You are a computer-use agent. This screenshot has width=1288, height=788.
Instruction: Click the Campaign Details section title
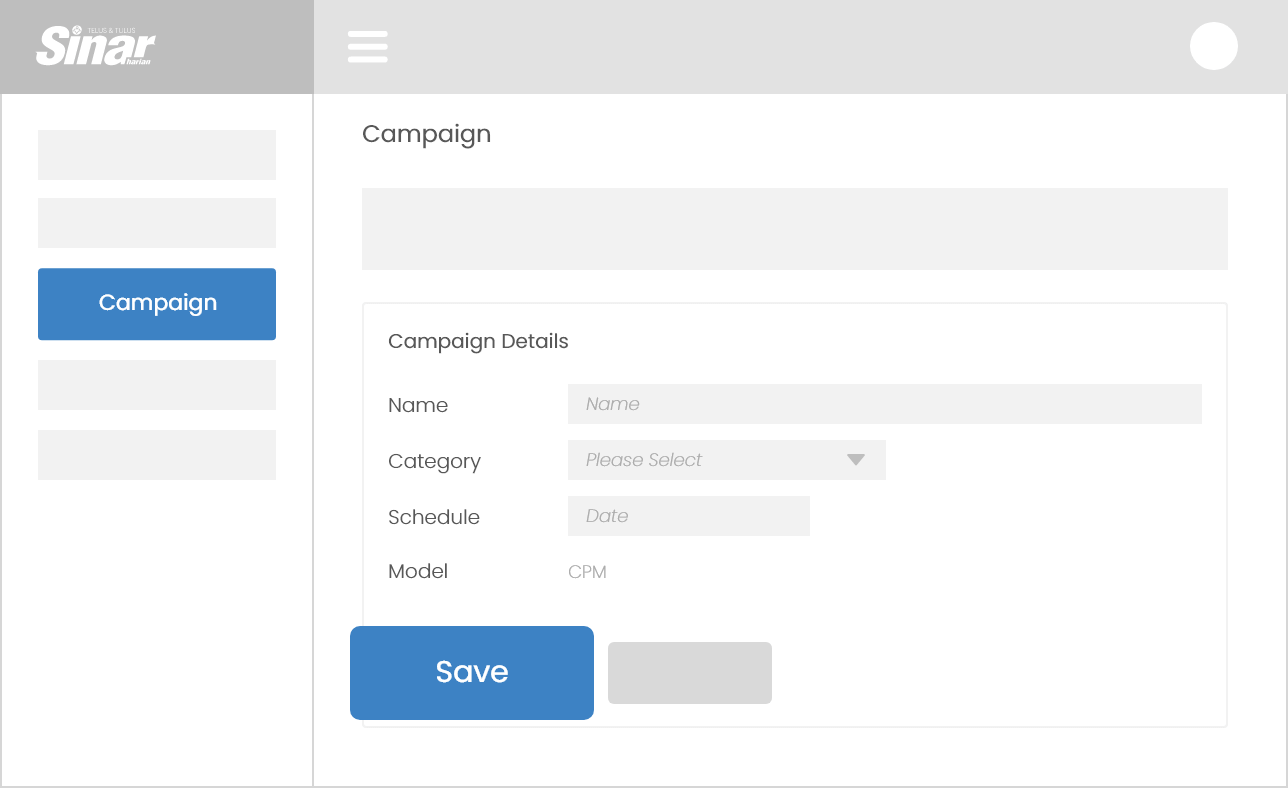pyautogui.click(x=478, y=341)
